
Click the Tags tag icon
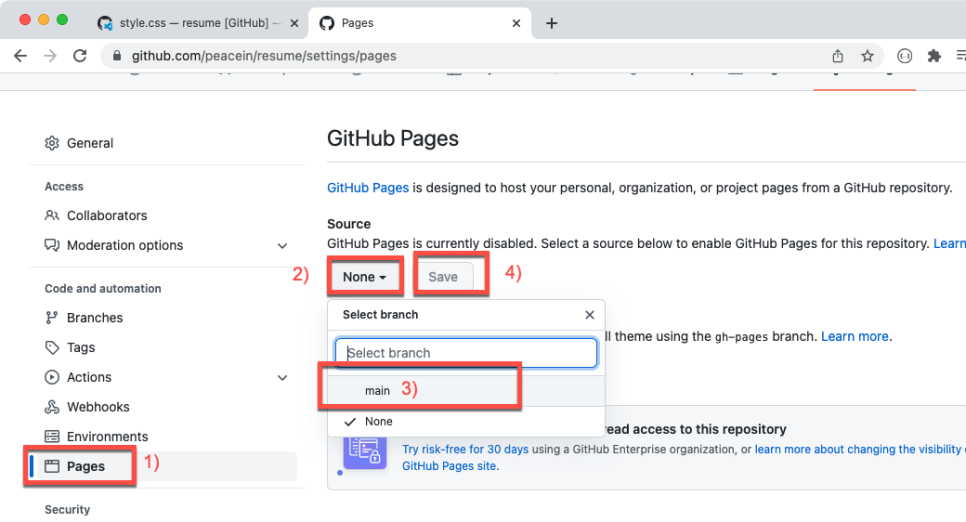(x=52, y=348)
